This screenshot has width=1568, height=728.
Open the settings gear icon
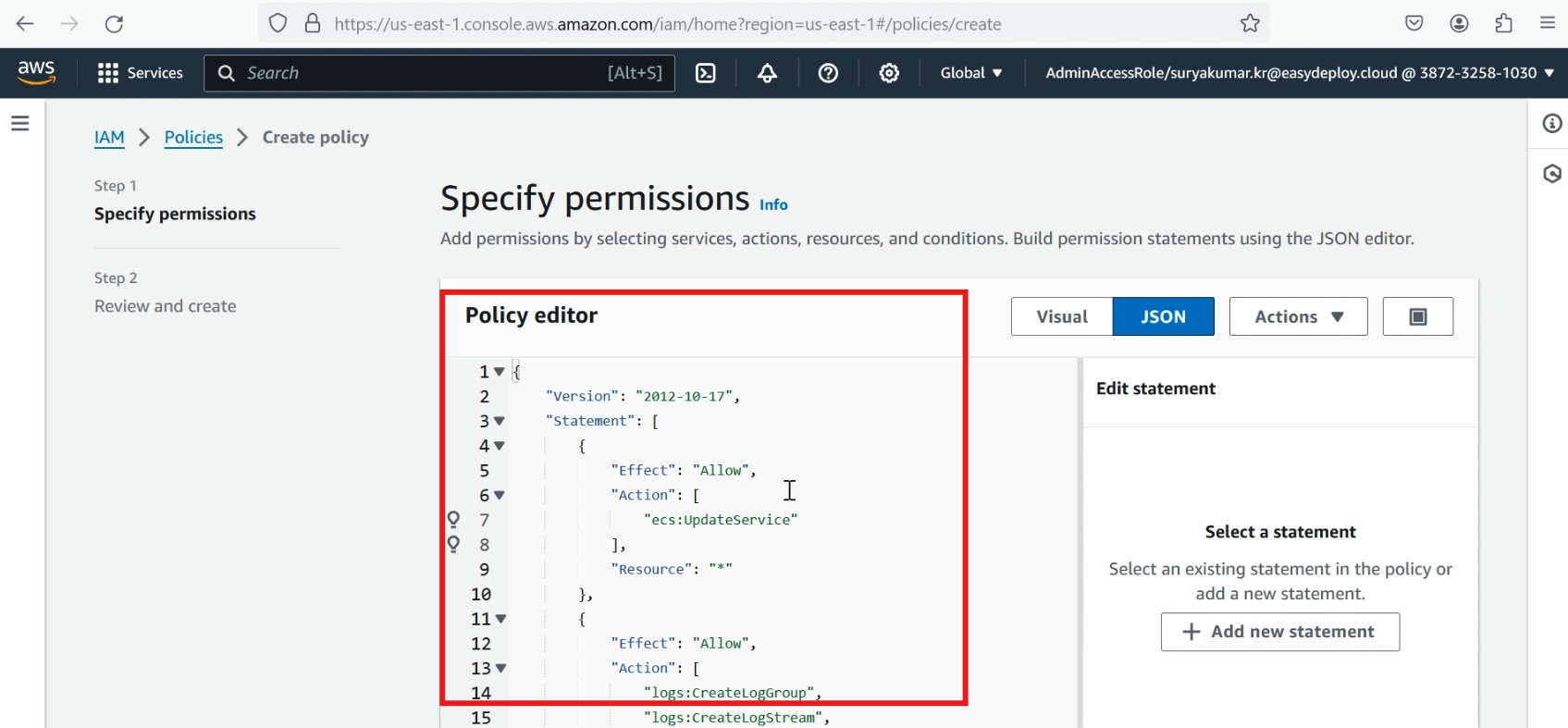coord(889,73)
